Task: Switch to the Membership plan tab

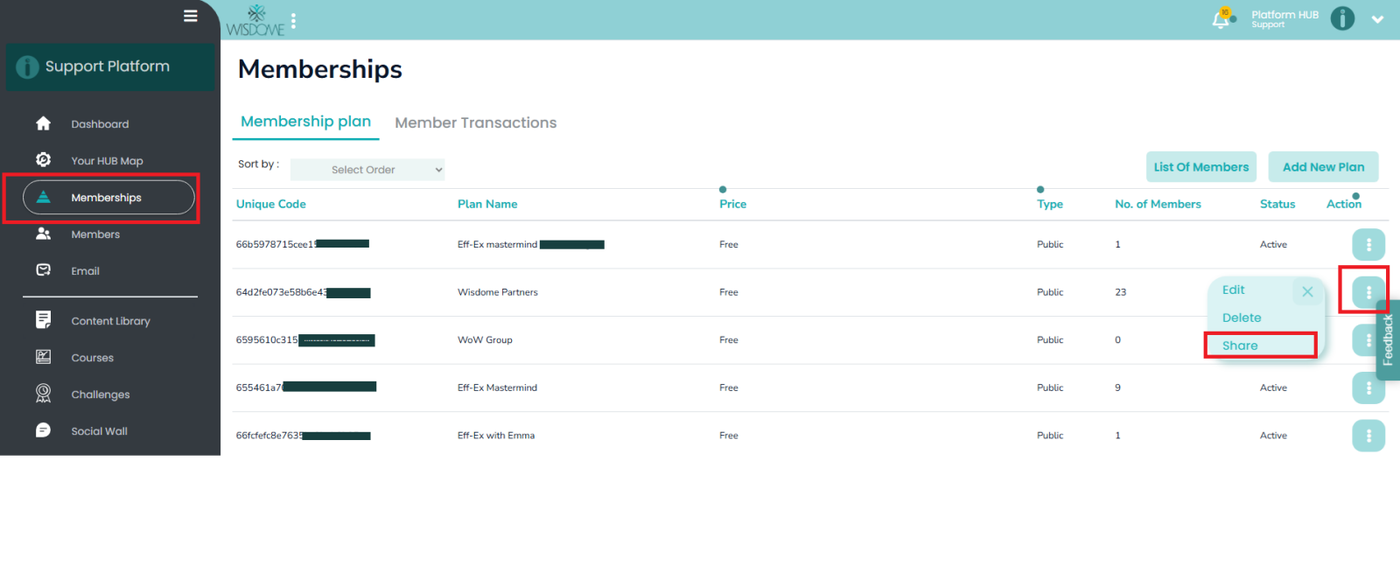Action: [x=306, y=122]
